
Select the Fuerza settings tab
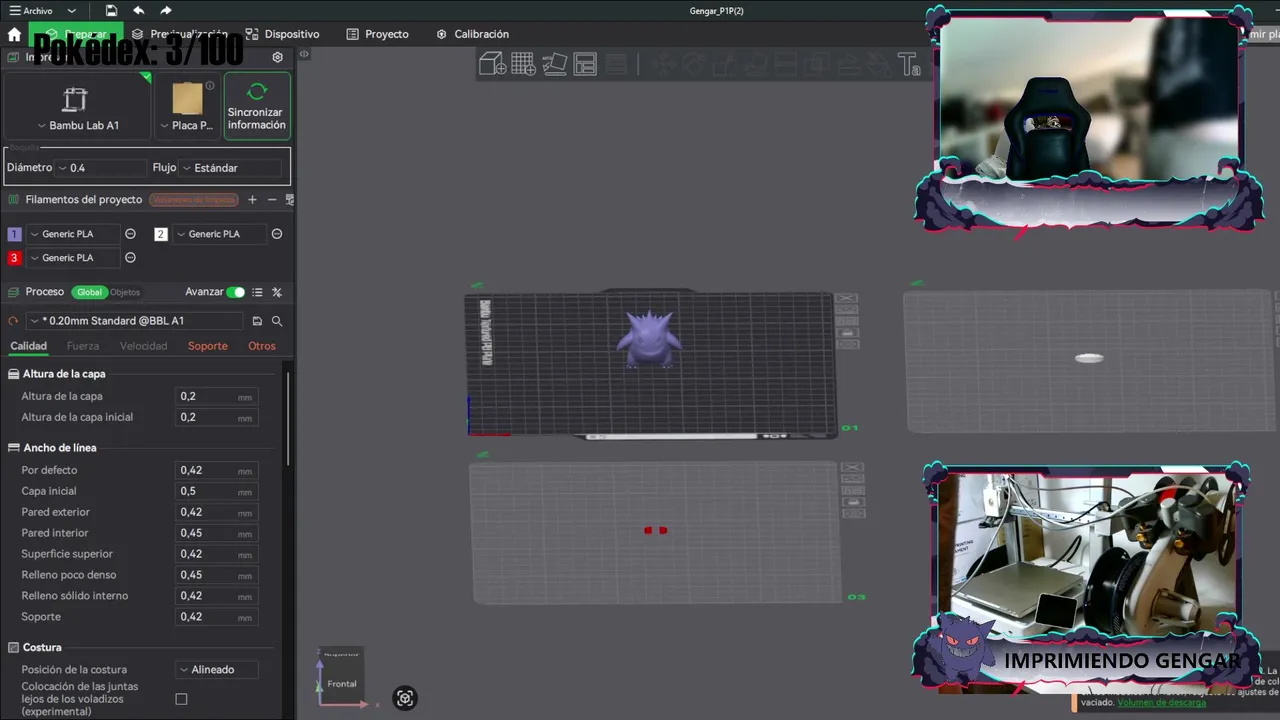tap(83, 346)
